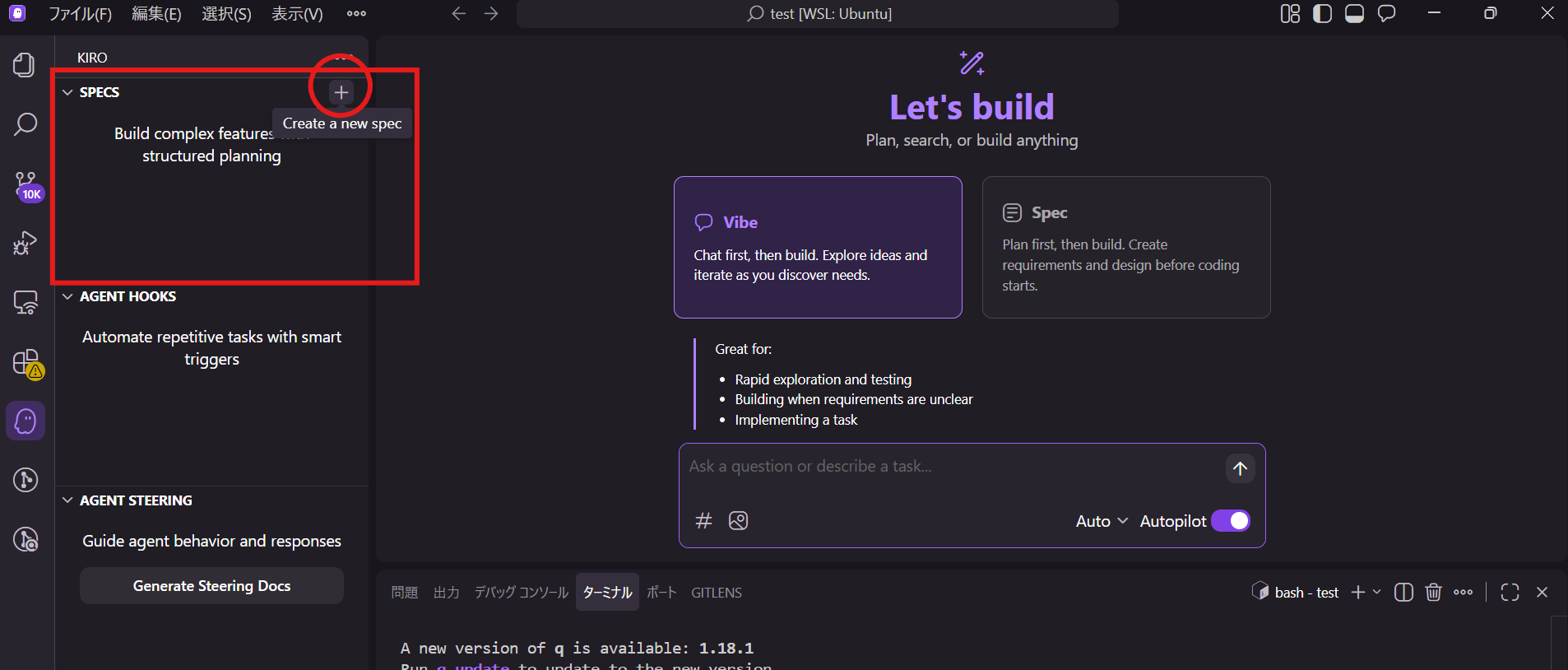Select the Spec mode card
1568x670 pixels.
click(x=1125, y=247)
